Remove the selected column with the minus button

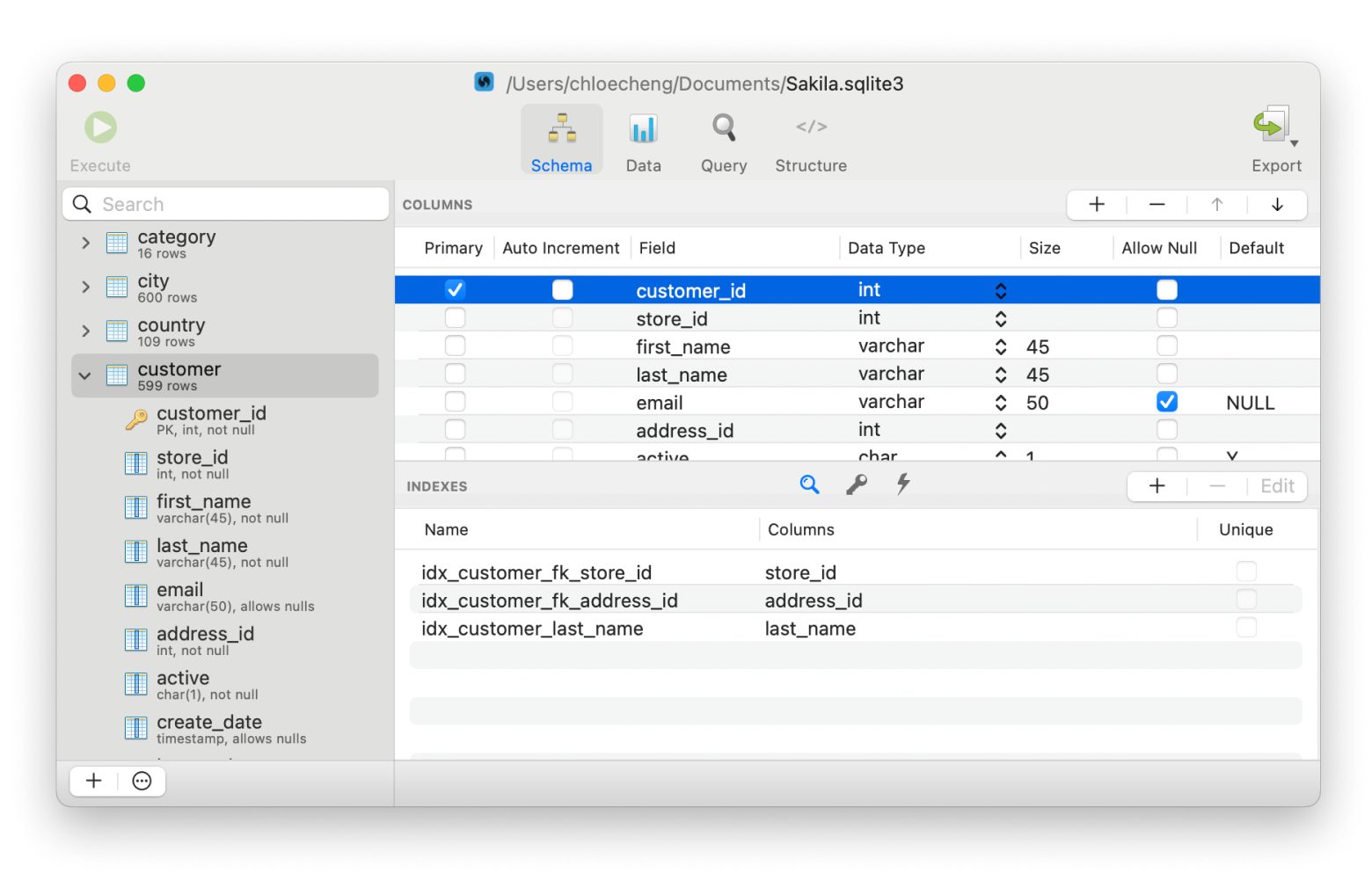point(1157,205)
